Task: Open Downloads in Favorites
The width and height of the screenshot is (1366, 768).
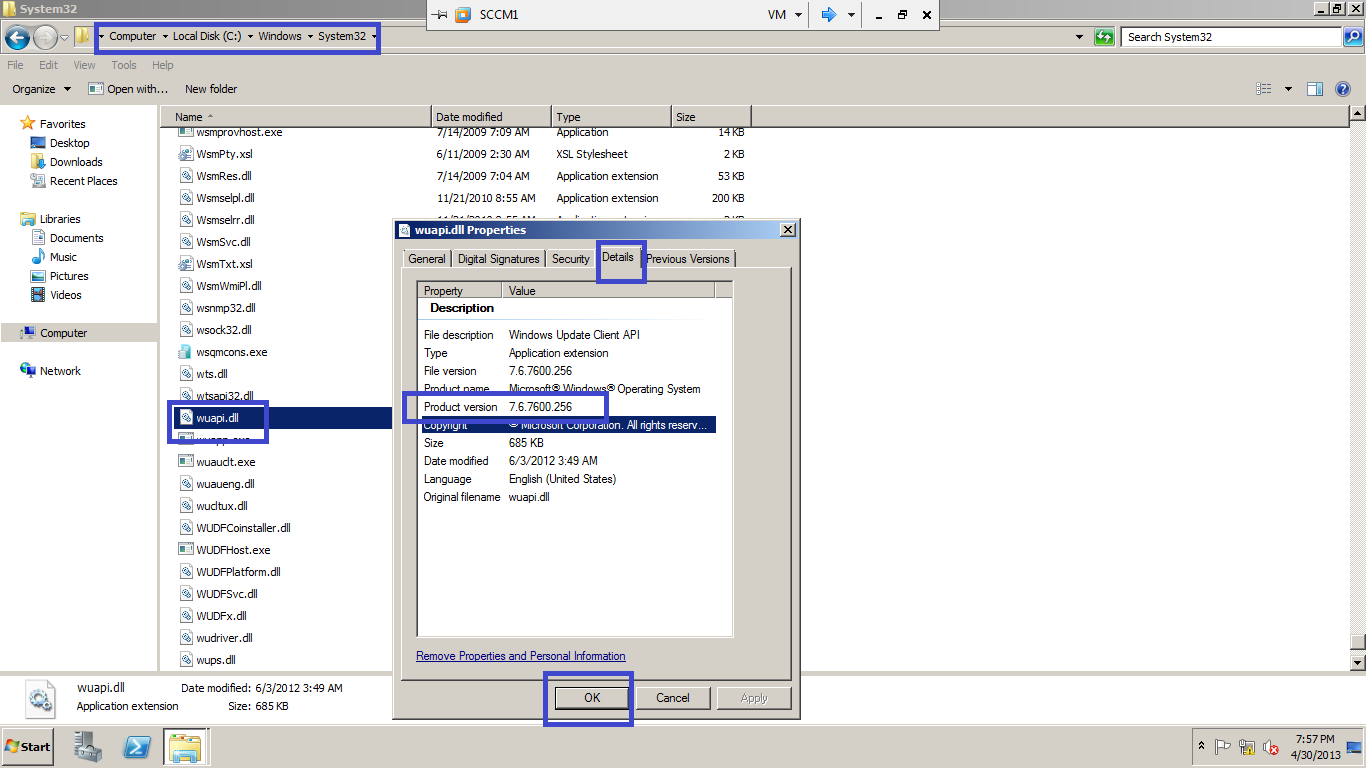Action: pos(76,162)
